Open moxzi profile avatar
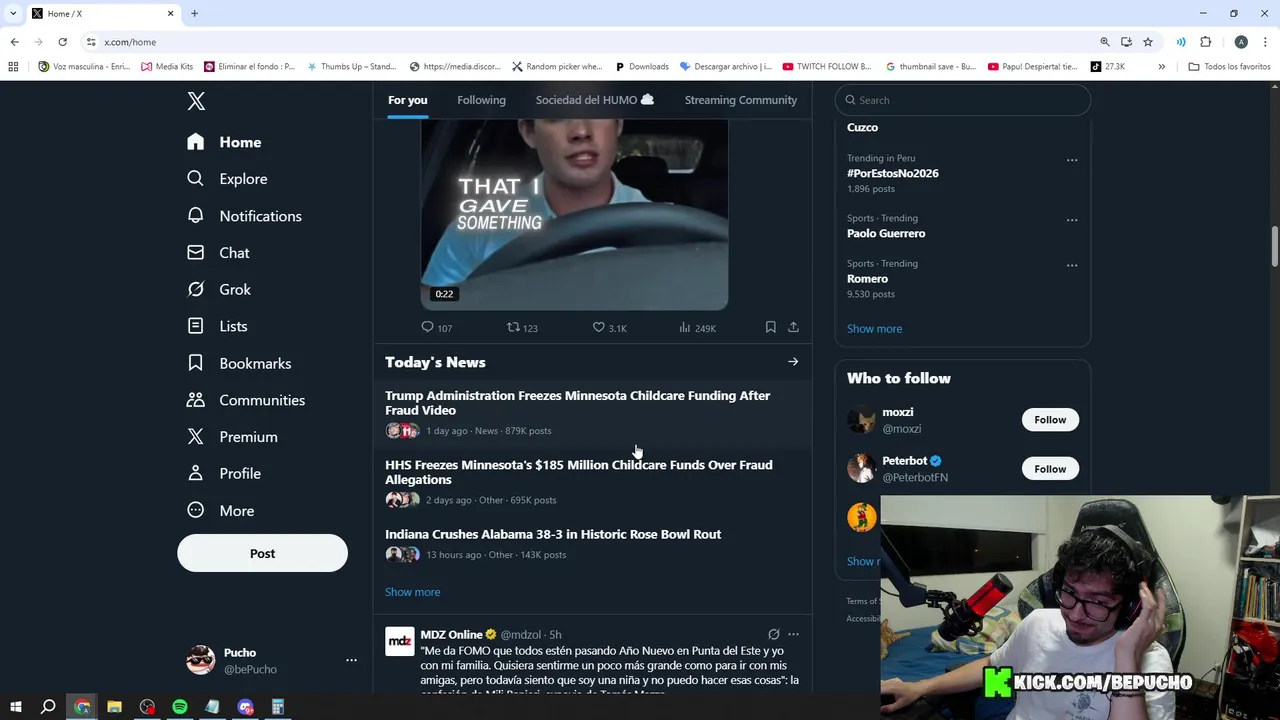1280x720 pixels. pyautogui.click(x=861, y=420)
